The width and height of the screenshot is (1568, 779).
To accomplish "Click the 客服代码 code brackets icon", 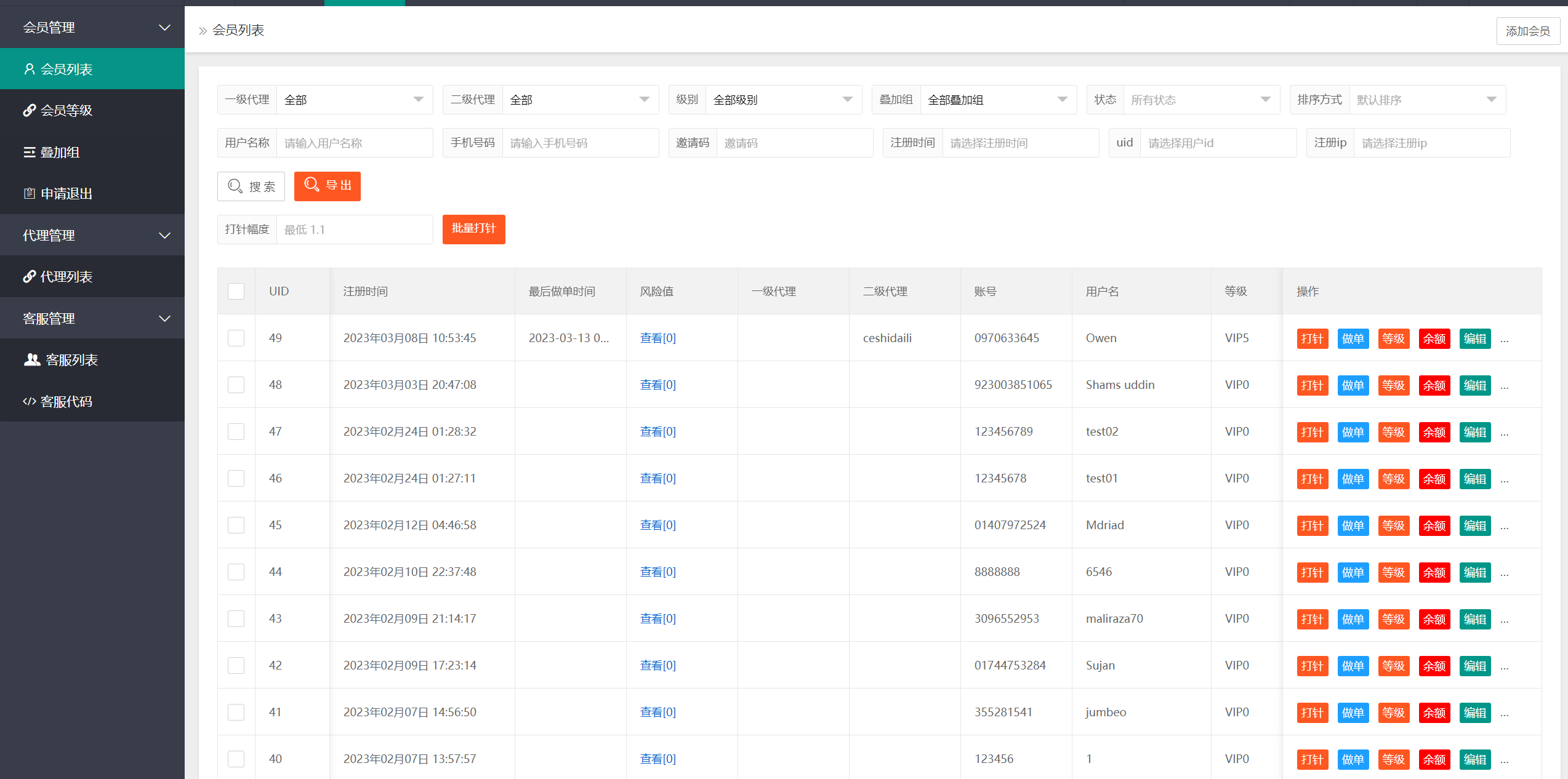I will pos(29,401).
